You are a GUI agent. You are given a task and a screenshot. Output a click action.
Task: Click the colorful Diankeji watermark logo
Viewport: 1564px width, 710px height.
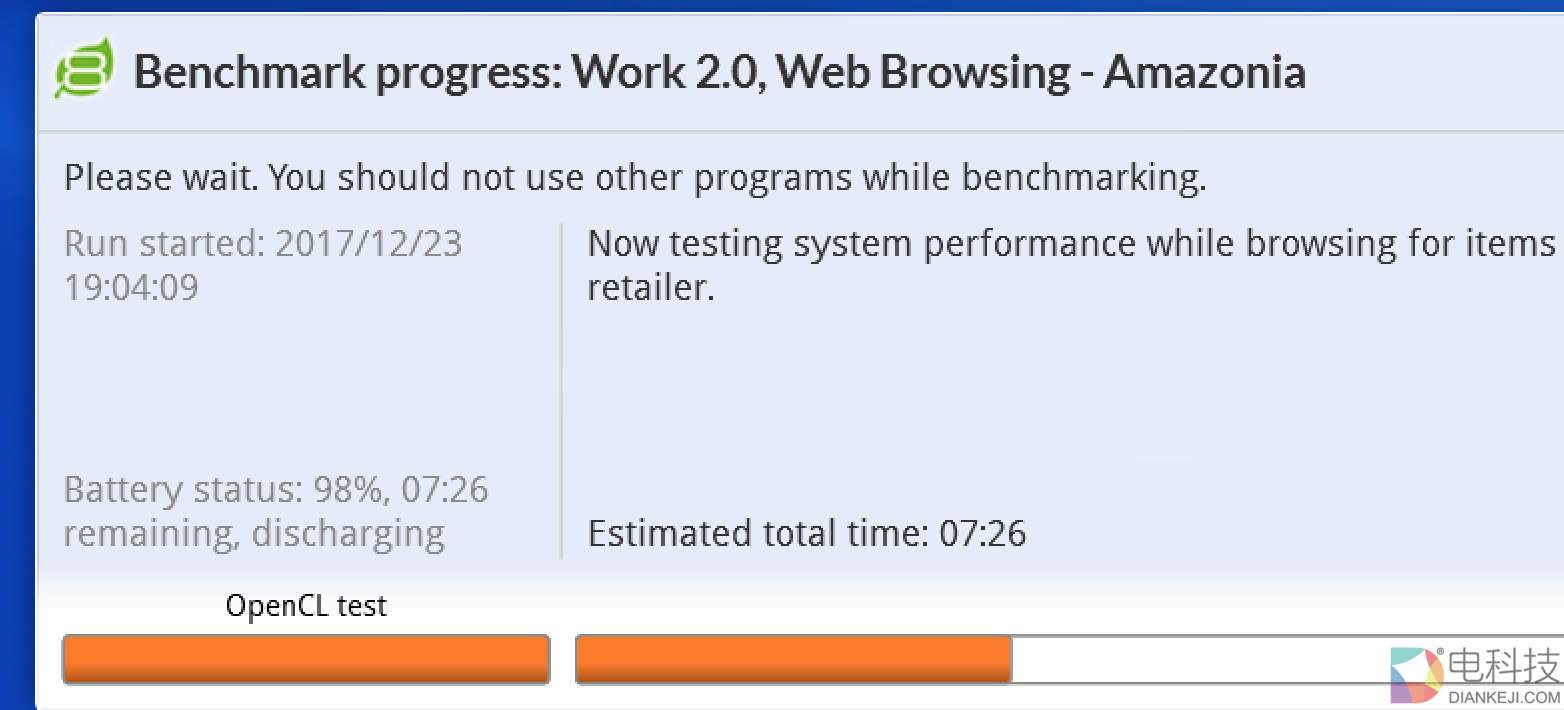pyautogui.click(x=1416, y=676)
